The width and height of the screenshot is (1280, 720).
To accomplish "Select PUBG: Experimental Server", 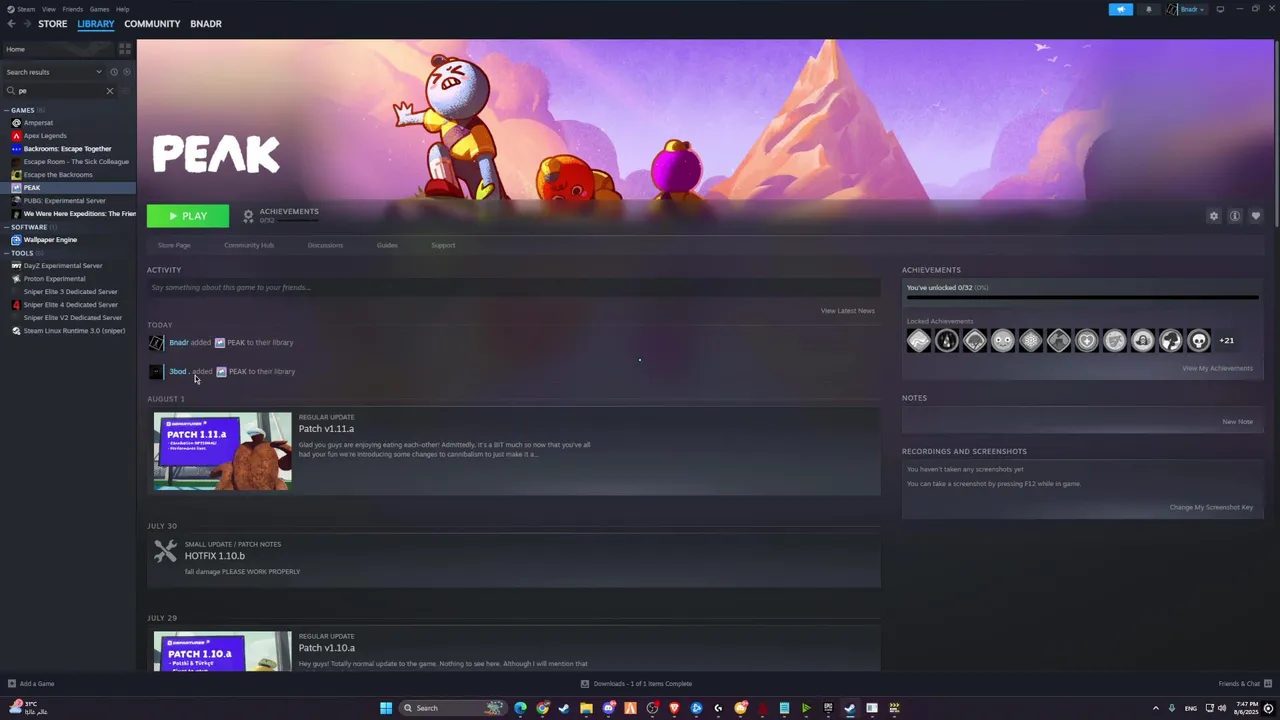I will [x=64, y=201].
